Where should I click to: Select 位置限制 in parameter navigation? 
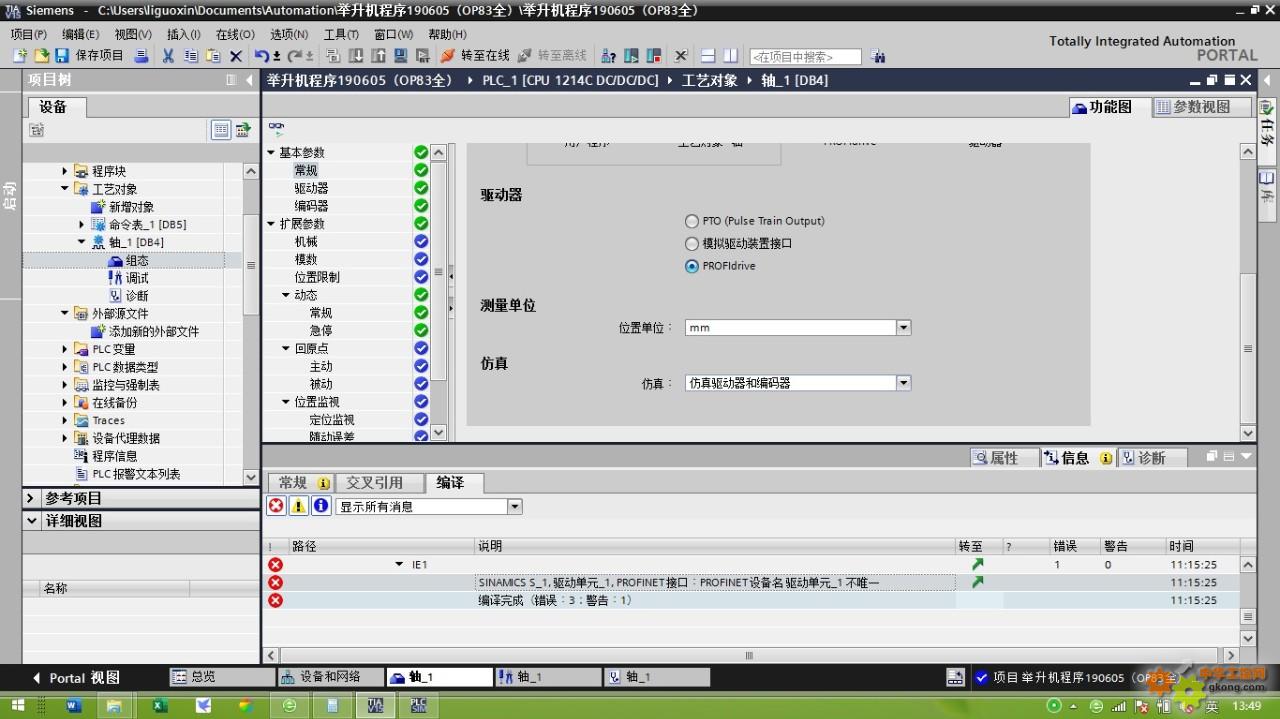[x=317, y=277]
